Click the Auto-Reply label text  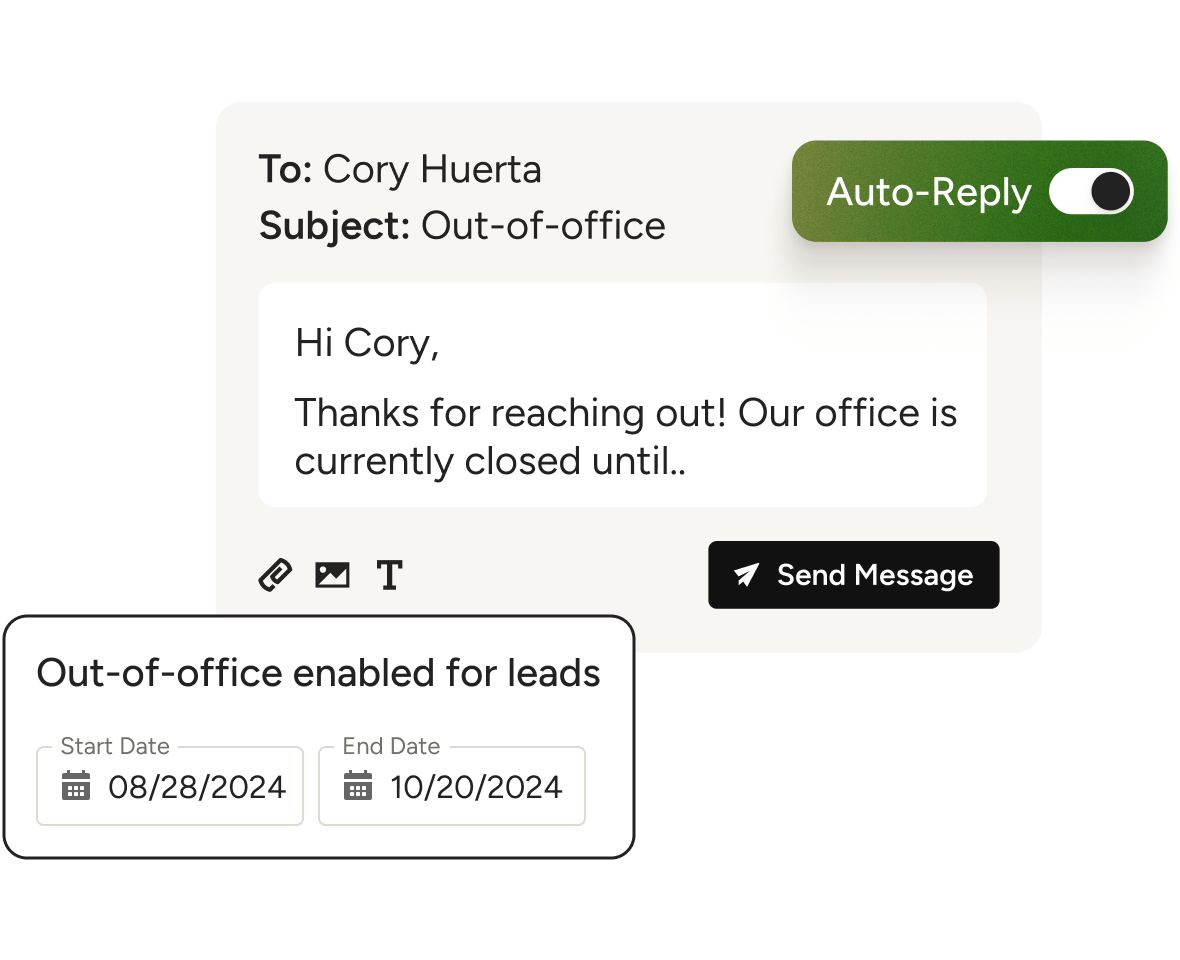928,192
